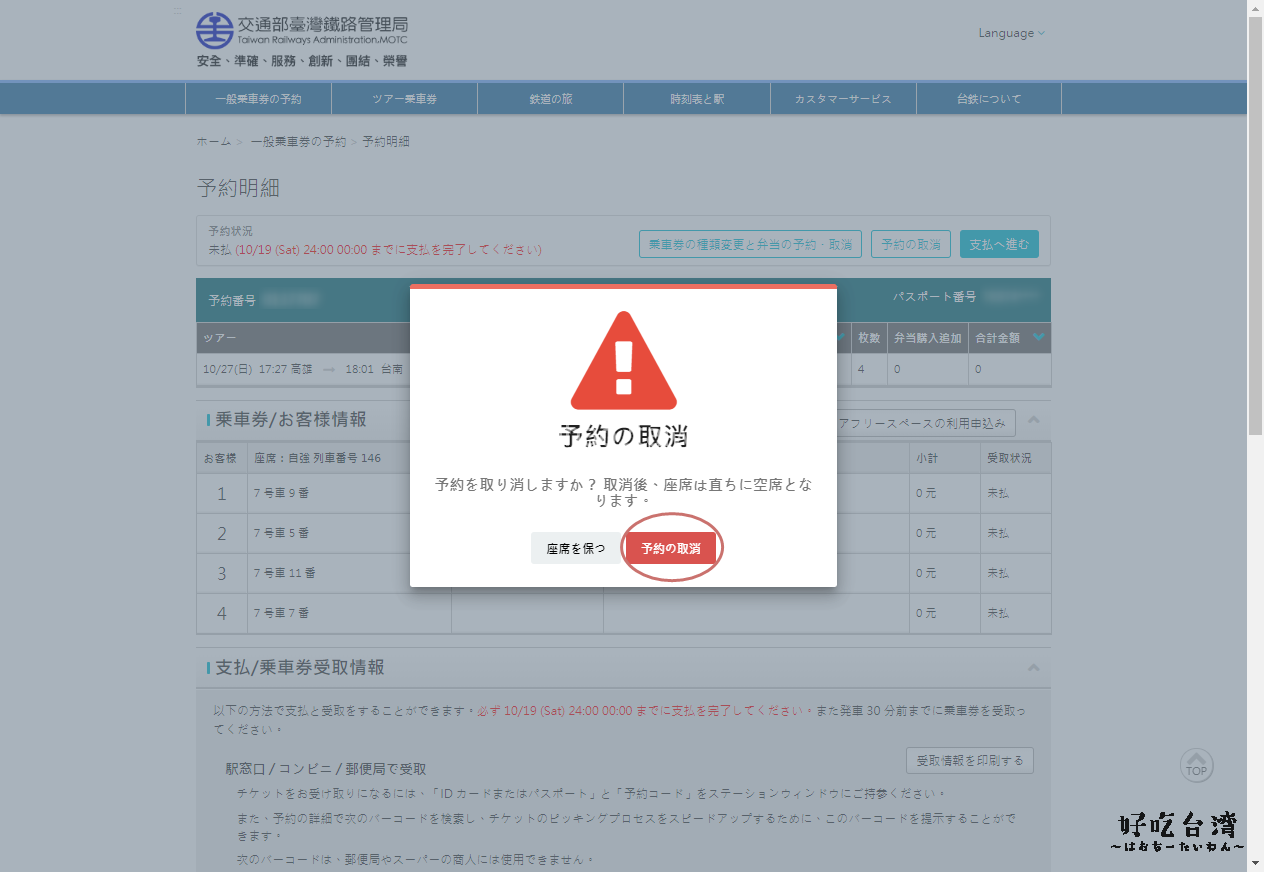Collapse the 支払/乗車券受取情報 section

(1034, 668)
